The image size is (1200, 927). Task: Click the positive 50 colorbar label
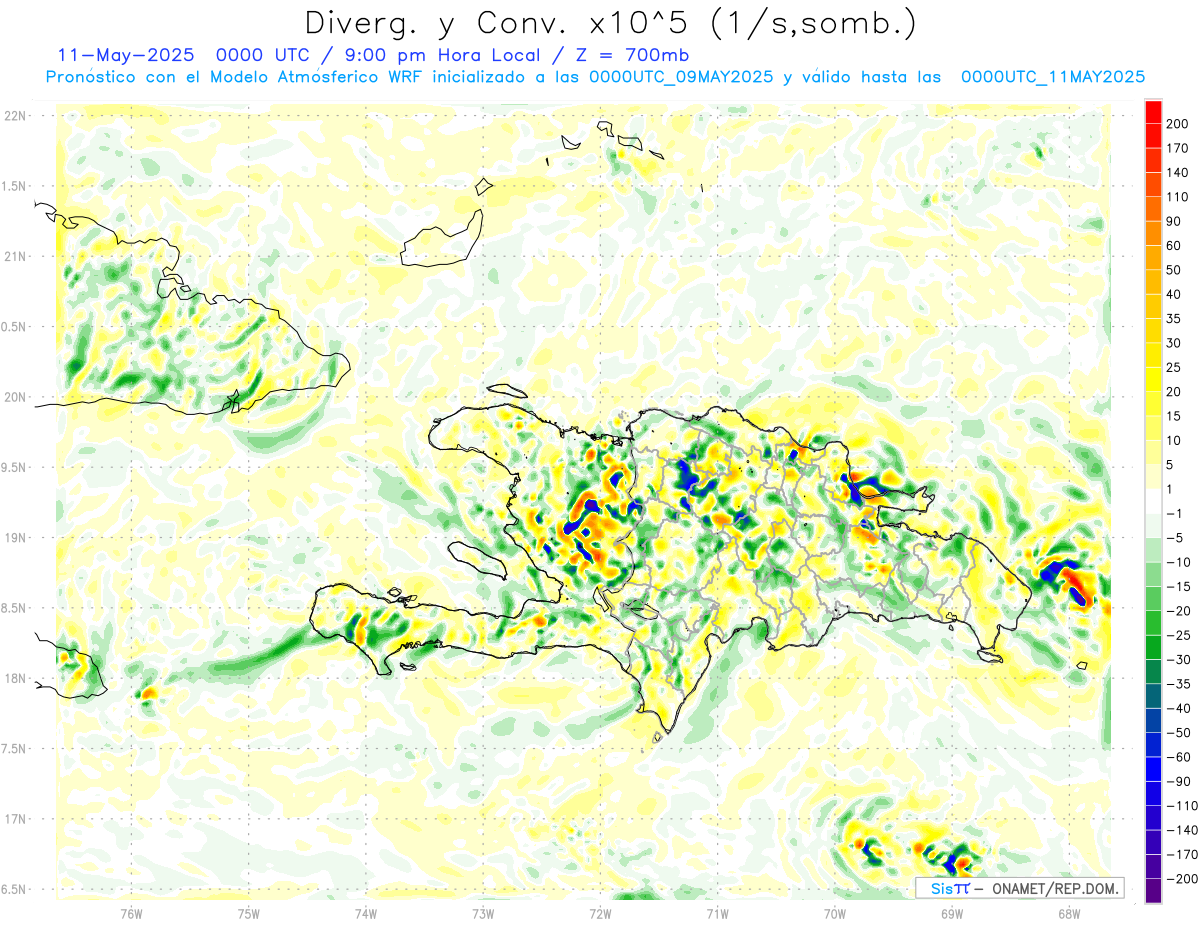point(1175,270)
